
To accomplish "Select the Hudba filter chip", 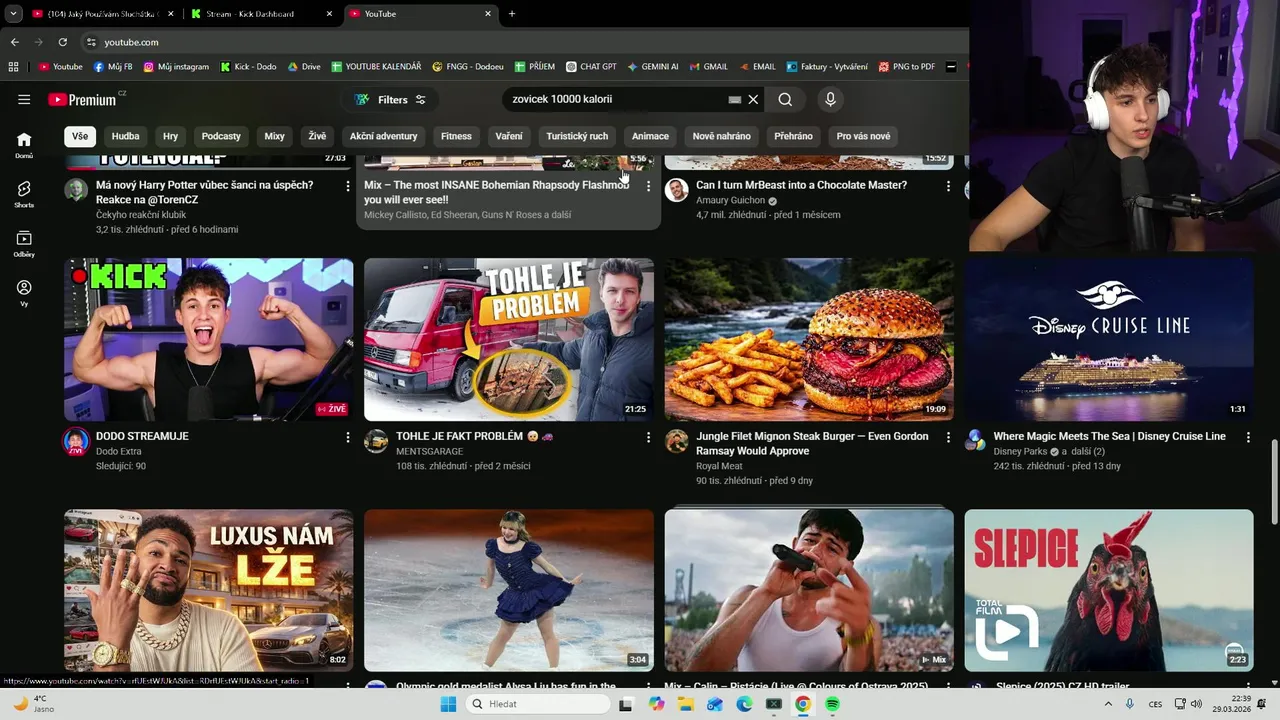I will tap(126, 136).
